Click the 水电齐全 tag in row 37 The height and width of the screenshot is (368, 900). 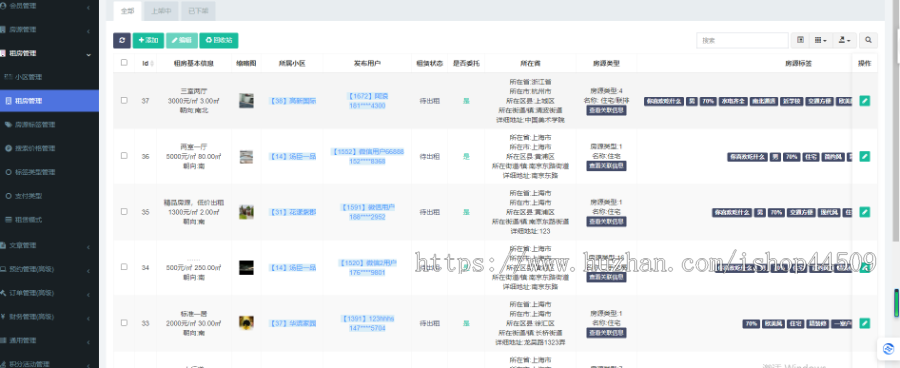tap(733, 101)
